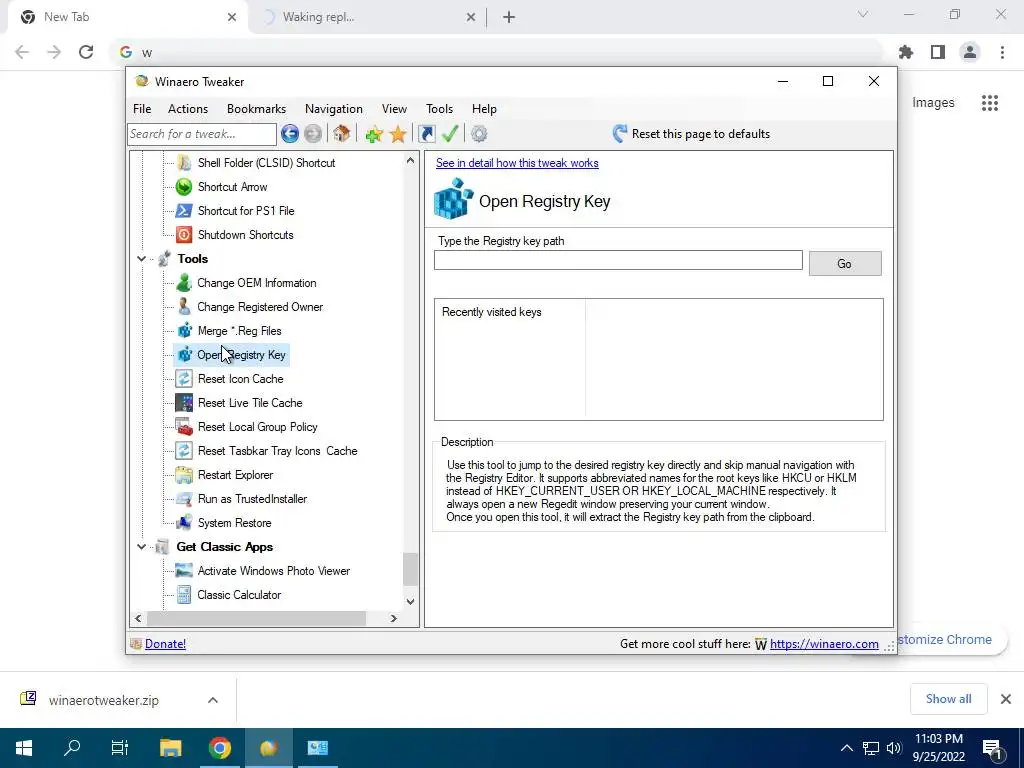
Task: Click the Activate Windows Photo Viewer icon
Action: point(184,571)
